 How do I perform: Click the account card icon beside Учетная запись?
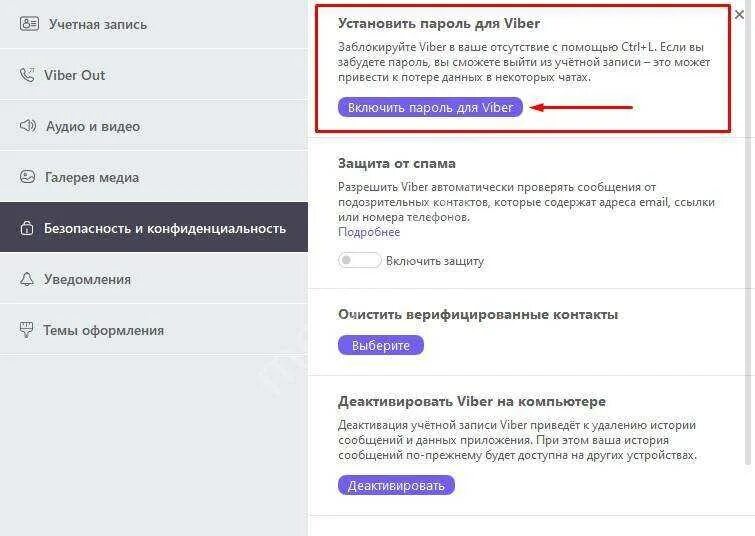point(29,23)
